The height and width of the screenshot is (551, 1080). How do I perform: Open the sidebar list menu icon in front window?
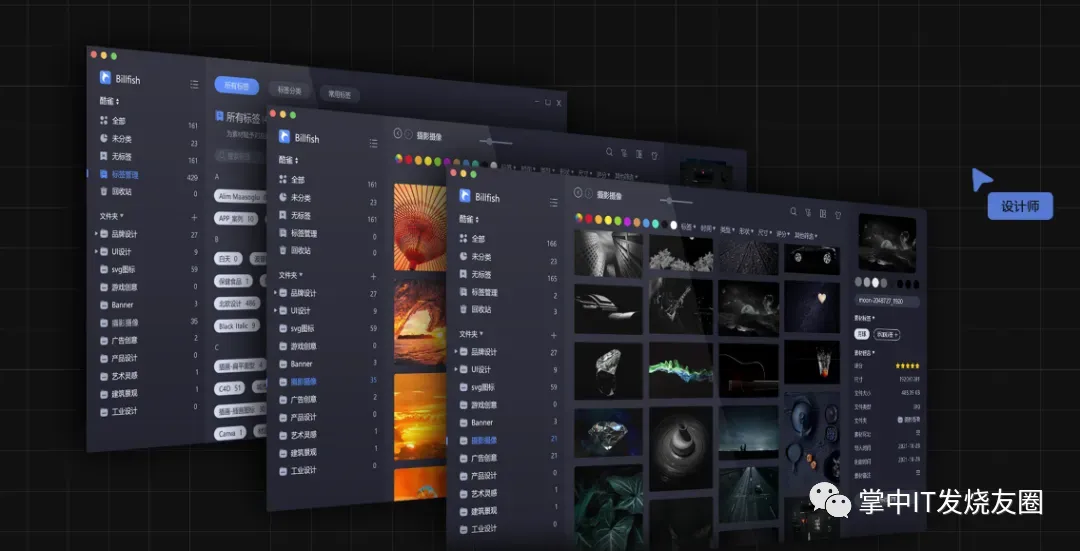[553, 202]
